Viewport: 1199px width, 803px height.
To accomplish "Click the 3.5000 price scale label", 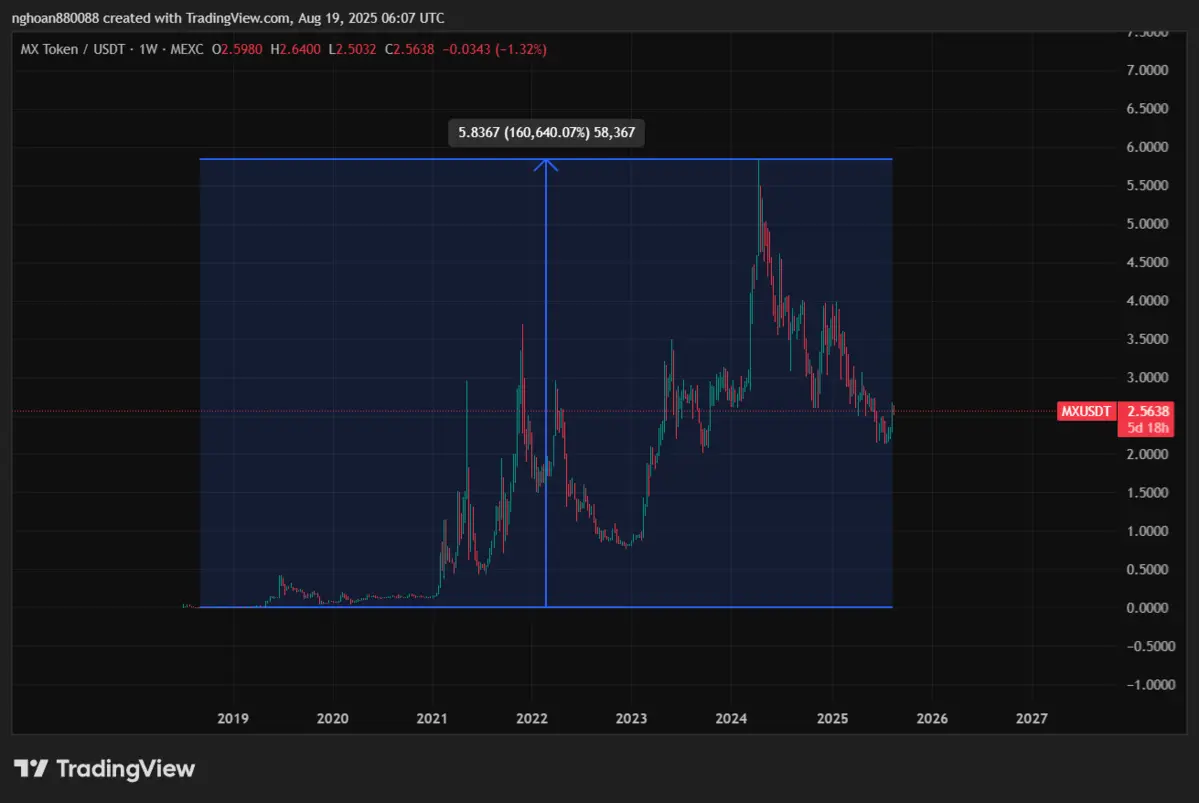I will [x=1149, y=339].
